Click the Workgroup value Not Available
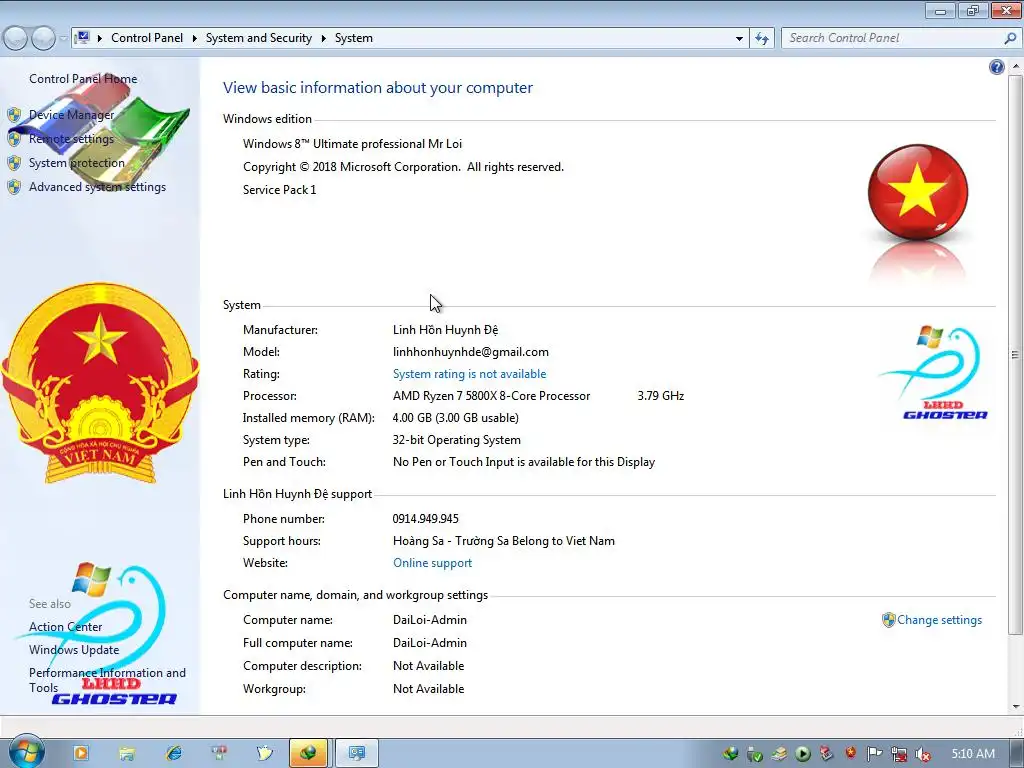 pos(428,689)
